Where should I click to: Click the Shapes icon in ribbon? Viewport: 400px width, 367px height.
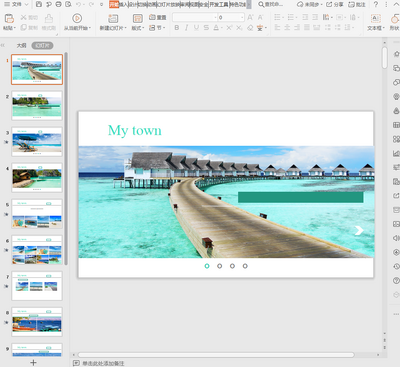click(x=395, y=18)
